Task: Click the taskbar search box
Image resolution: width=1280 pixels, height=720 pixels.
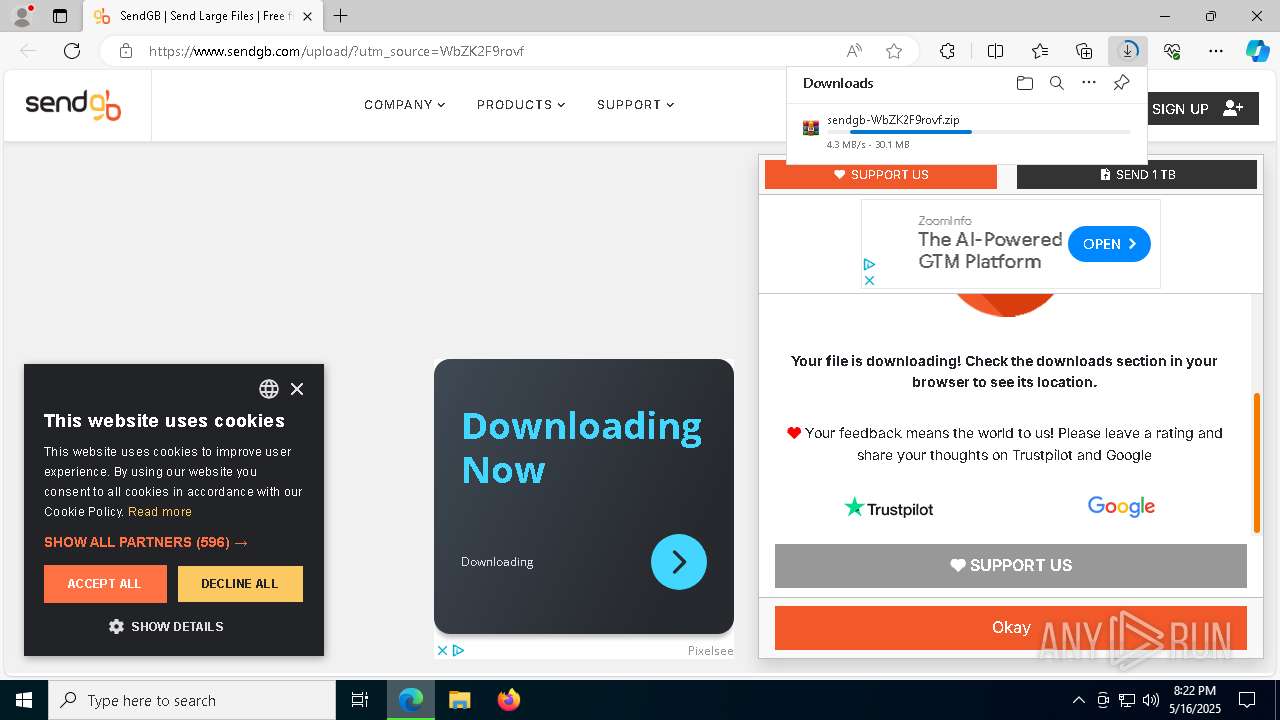Action: 192,700
